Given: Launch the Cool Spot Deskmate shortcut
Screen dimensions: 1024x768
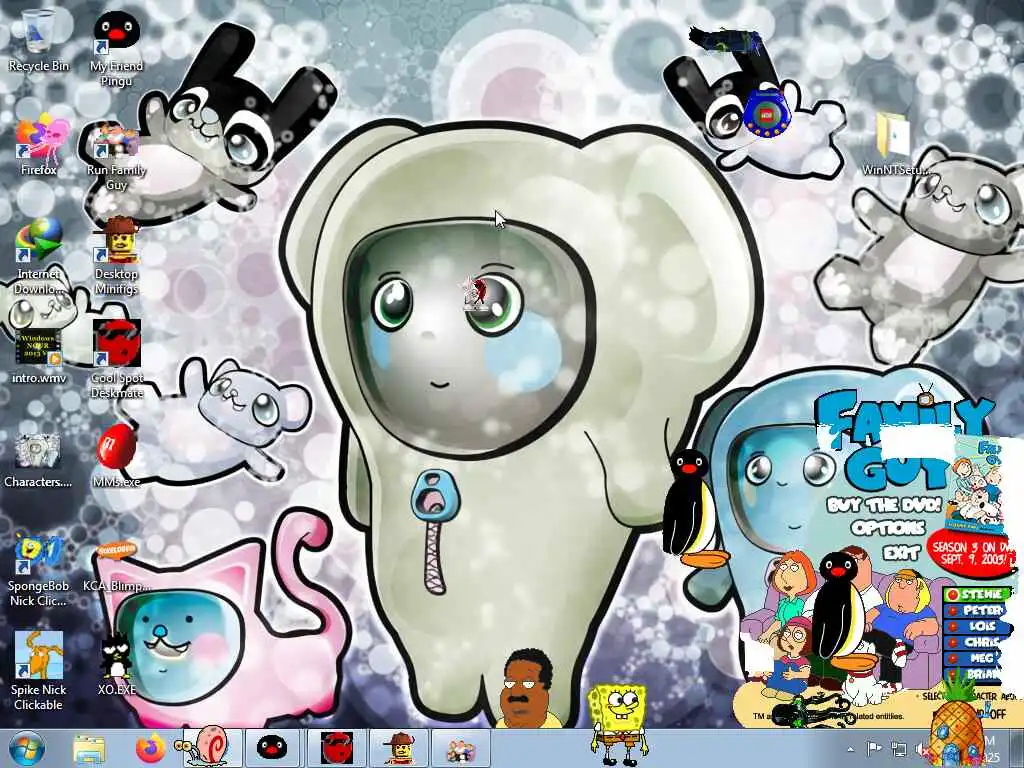Looking at the screenshot, I should [116, 359].
